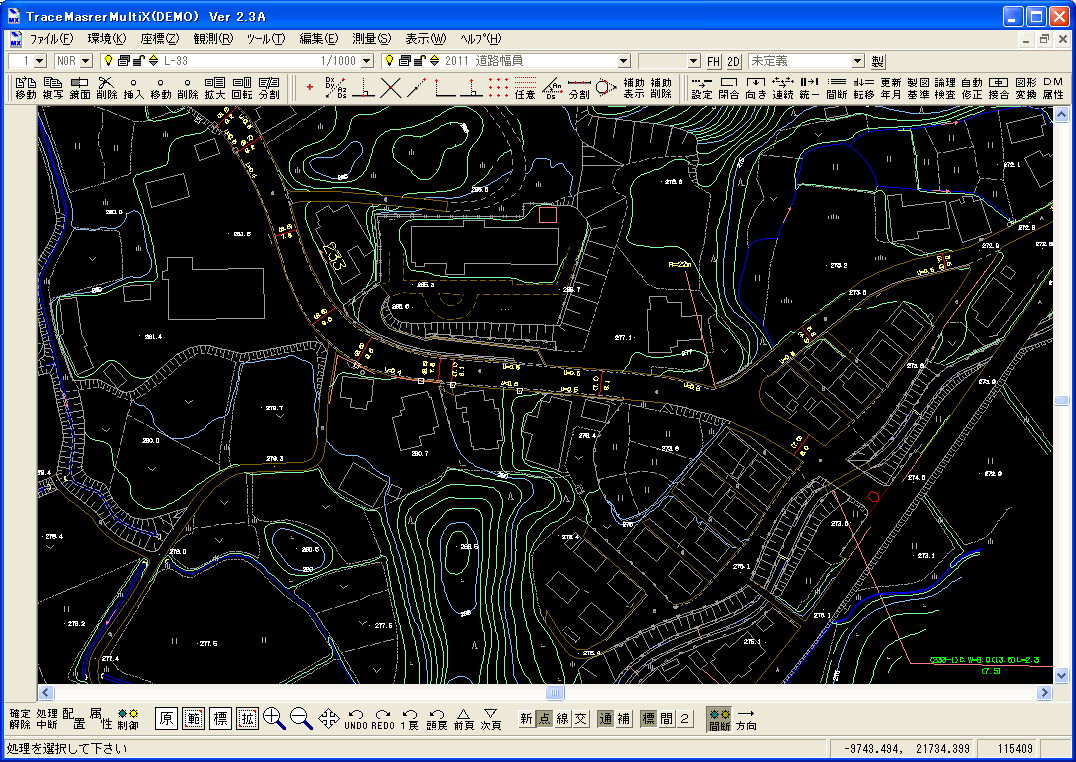
Task: Open the 編集(E) menu
Action: pos(318,39)
